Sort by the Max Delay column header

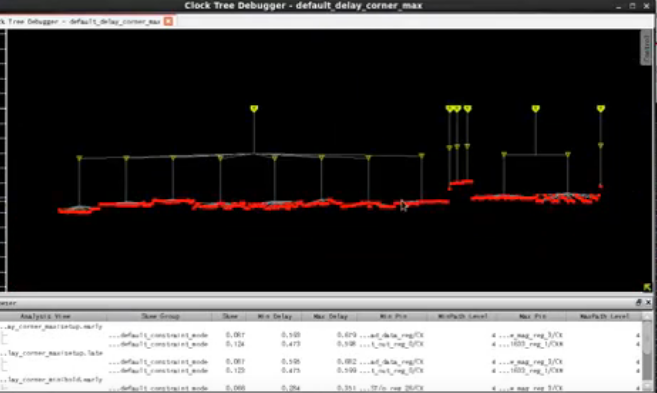click(330, 316)
